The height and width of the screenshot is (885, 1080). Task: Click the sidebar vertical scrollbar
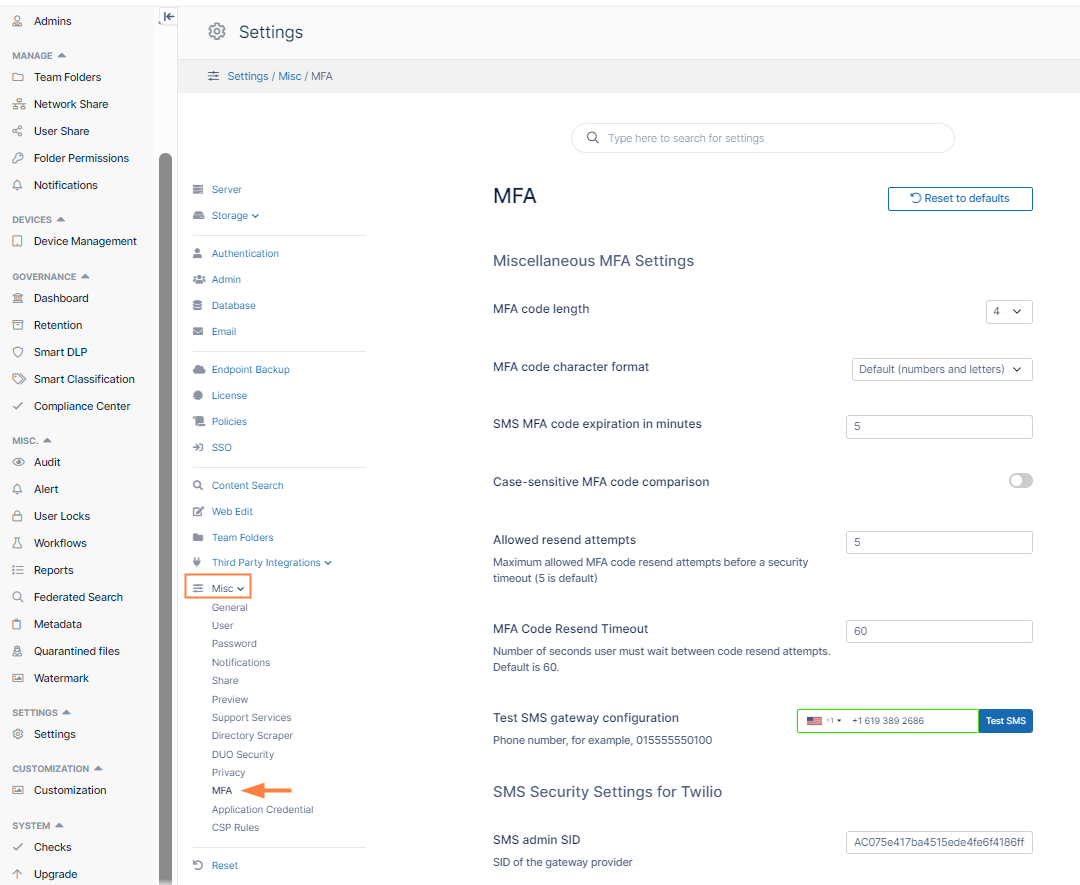click(165, 517)
